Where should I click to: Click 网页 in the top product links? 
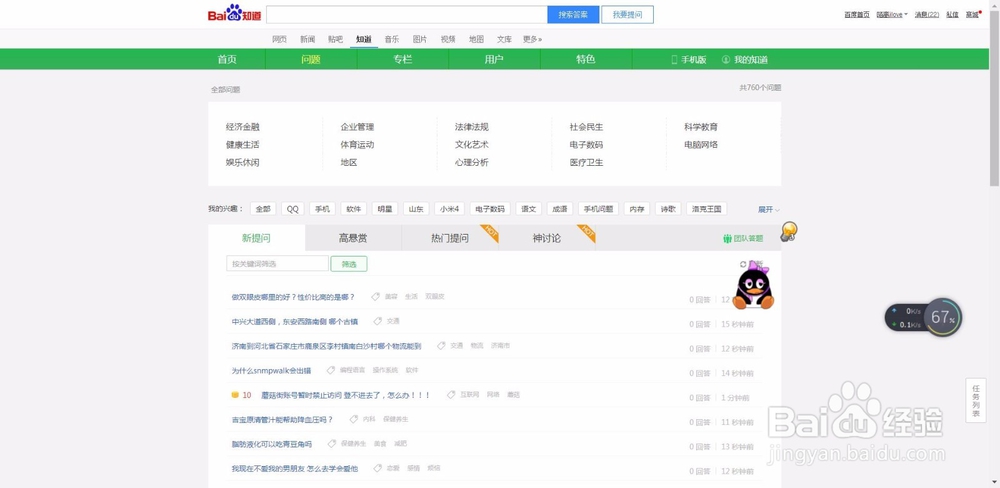click(x=279, y=39)
